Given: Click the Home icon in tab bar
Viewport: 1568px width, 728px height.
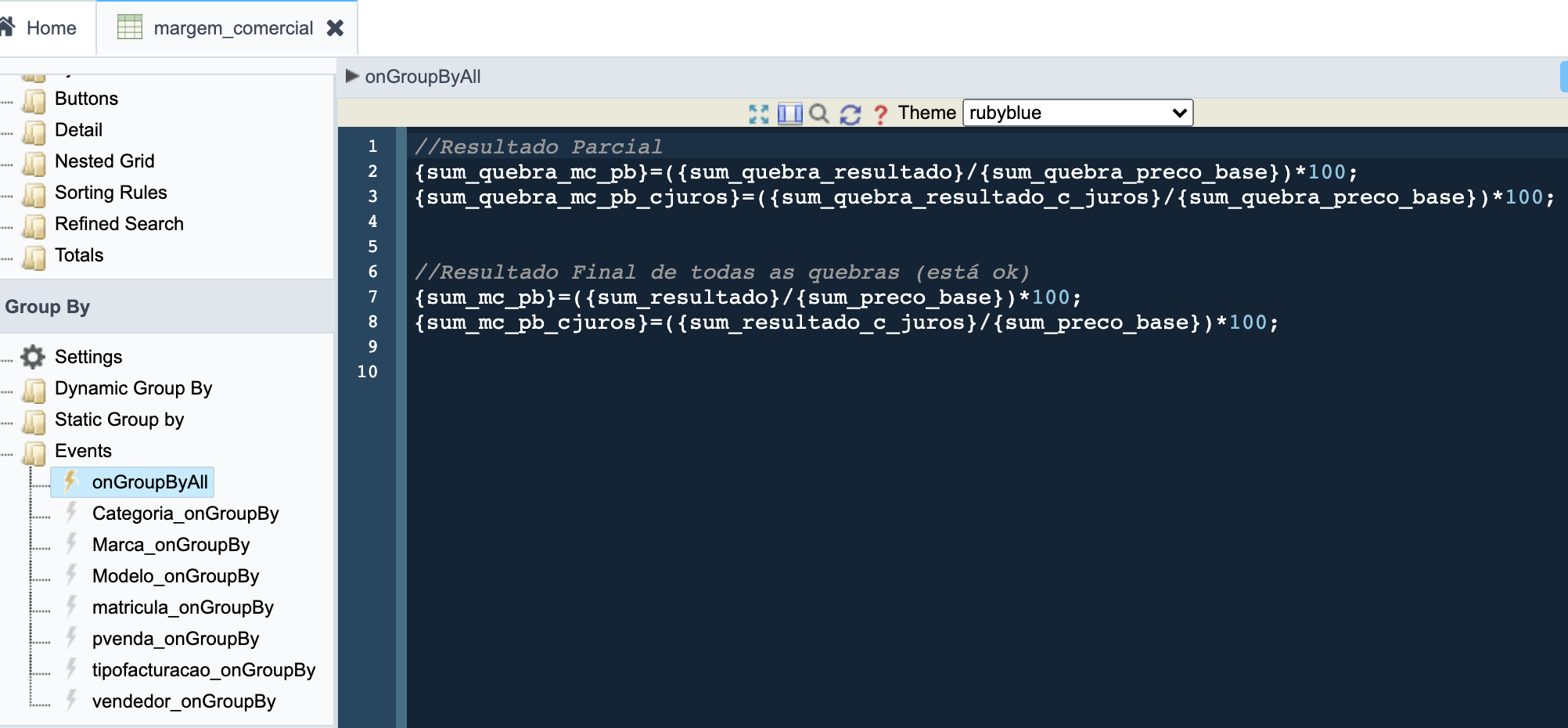Looking at the screenshot, I should (8, 27).
